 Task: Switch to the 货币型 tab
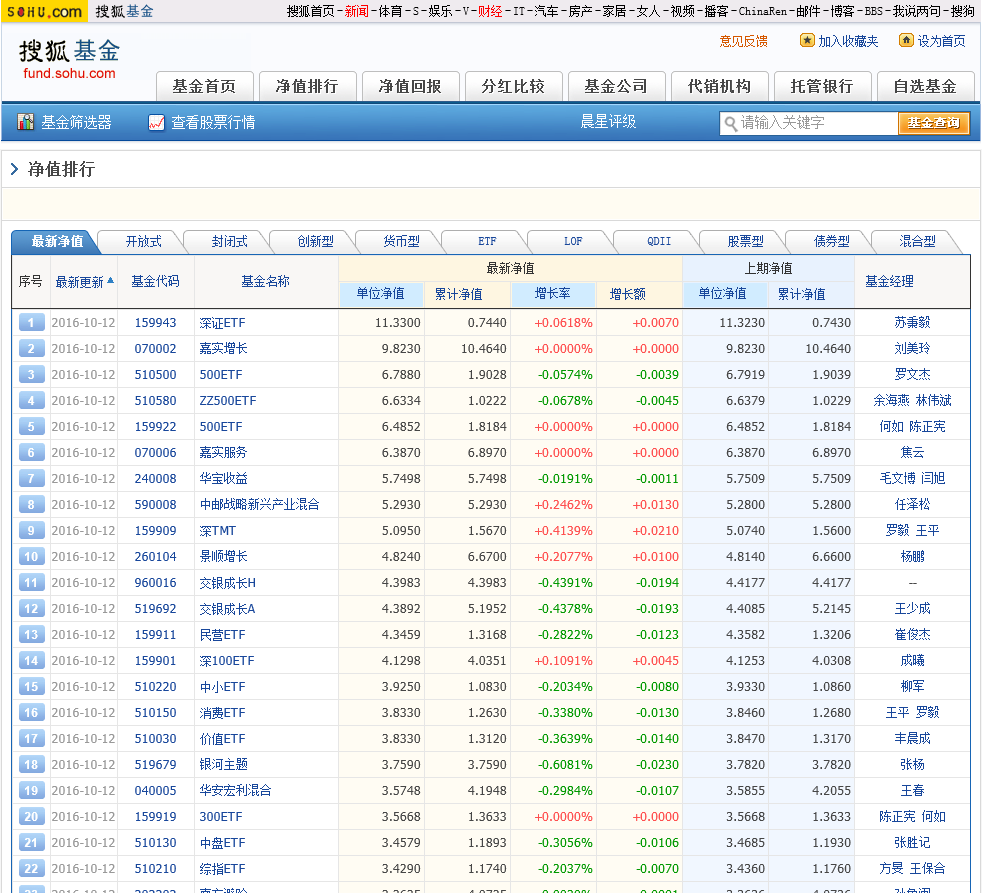401,242
